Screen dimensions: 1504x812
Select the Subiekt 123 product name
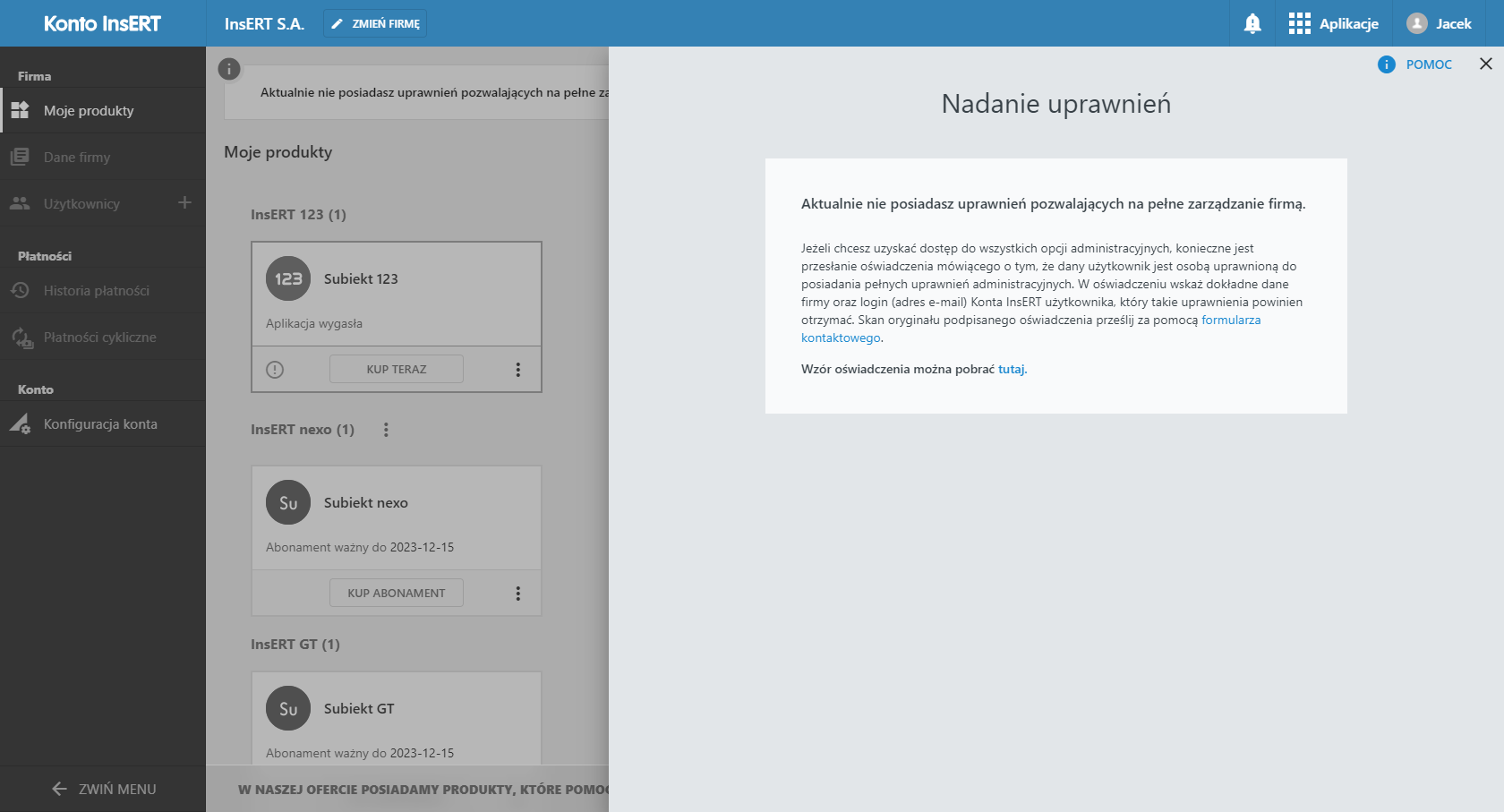361,278
